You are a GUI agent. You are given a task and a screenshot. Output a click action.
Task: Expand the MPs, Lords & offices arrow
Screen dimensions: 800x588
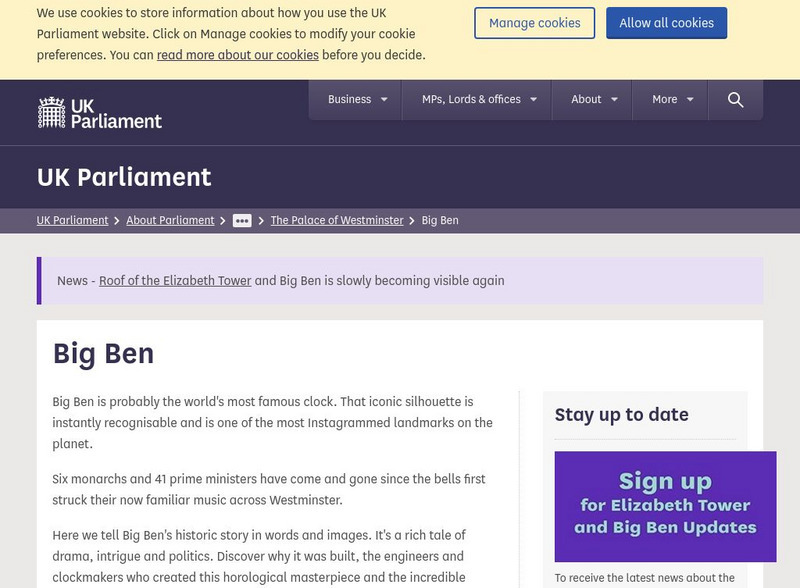(534, 100)
